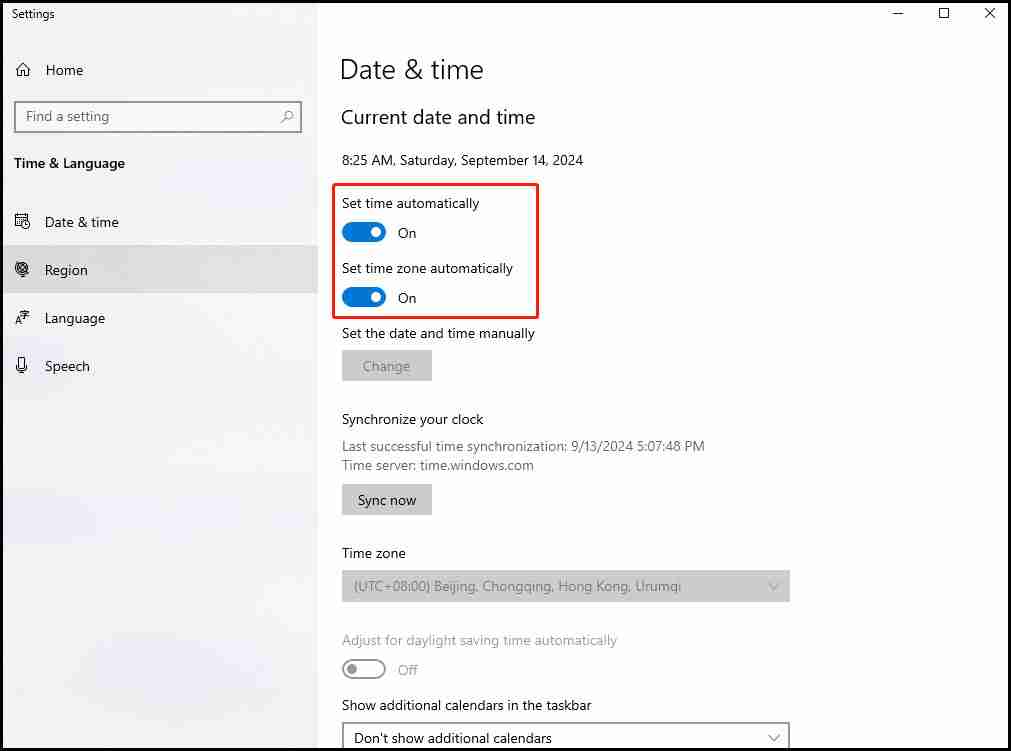Click the Region globe icon
Screen dimensions: 1011x751
(x=23, y=269)
